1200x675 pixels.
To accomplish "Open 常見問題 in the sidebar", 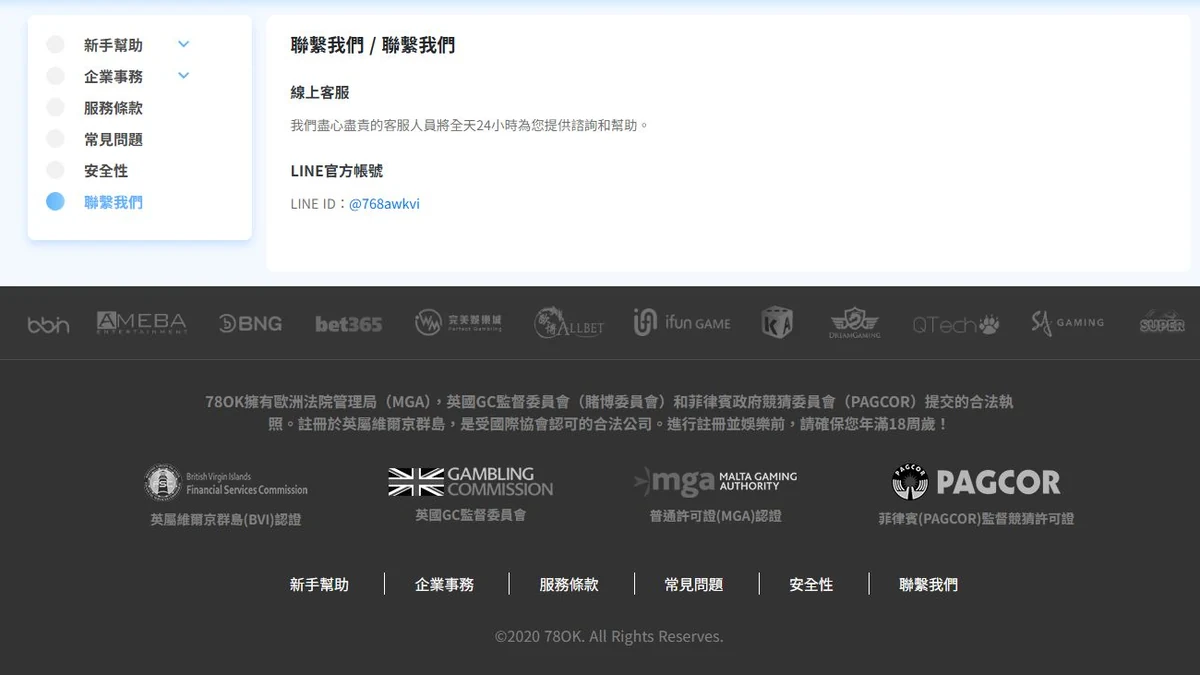I will [113, 139].
